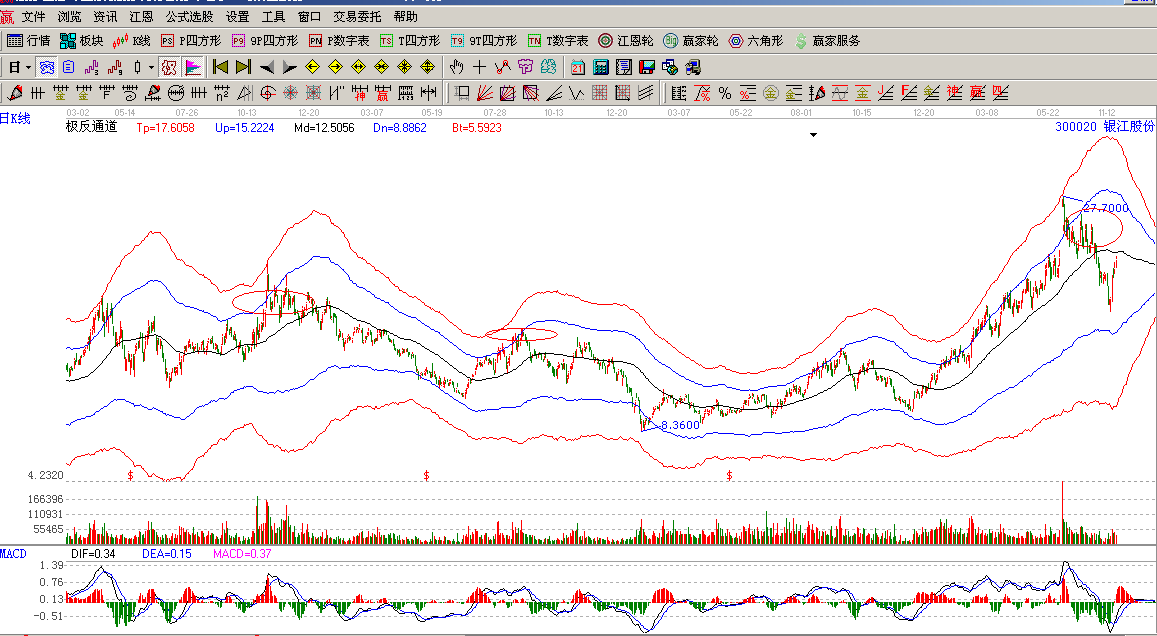The height and width of the screenshot is (636, 1157).
Task: Select the percent (%) line drawing tool
Action: pyautogui.click(x=724, y=93)
